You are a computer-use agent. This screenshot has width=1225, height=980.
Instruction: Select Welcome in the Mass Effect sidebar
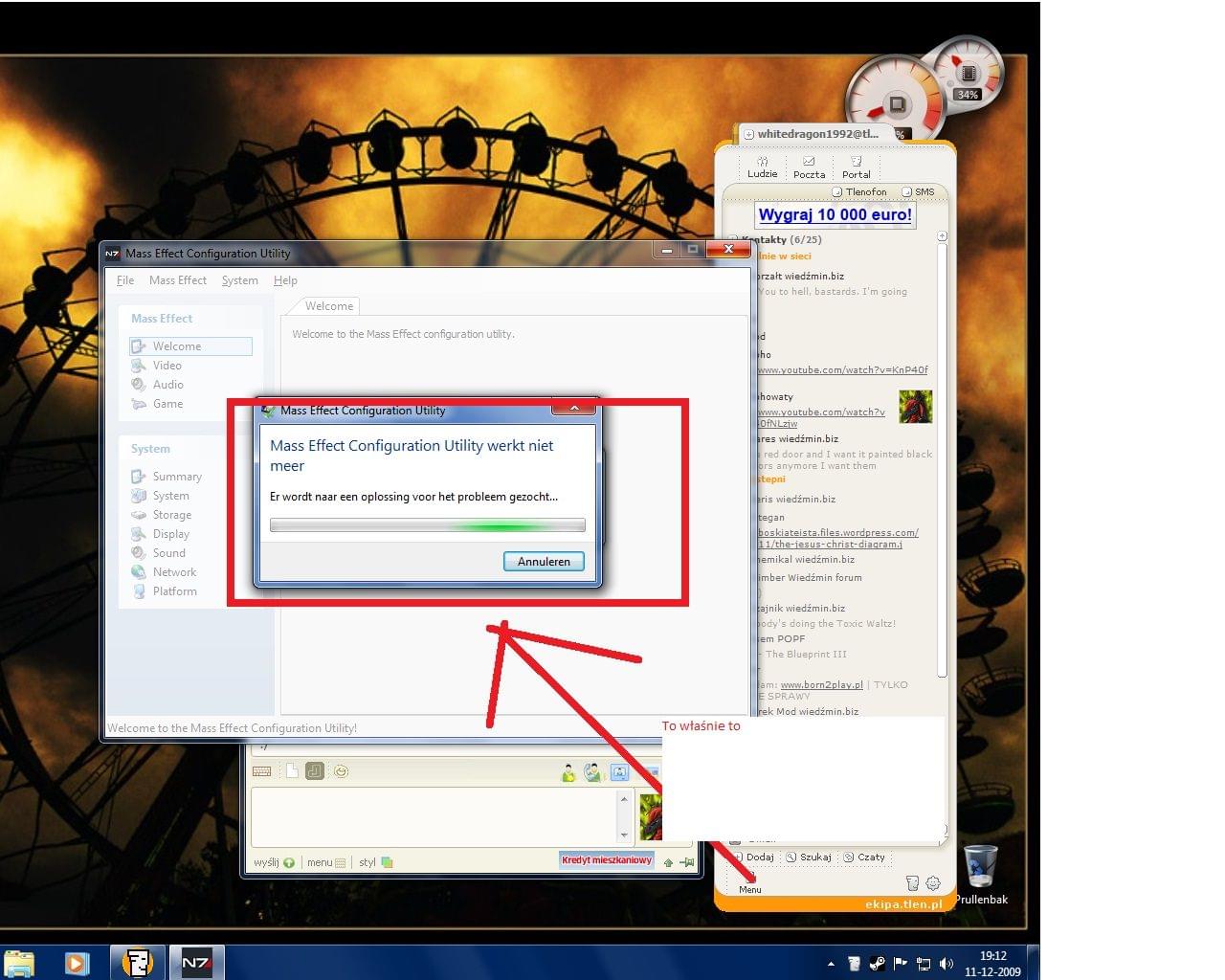click(190, 346)
